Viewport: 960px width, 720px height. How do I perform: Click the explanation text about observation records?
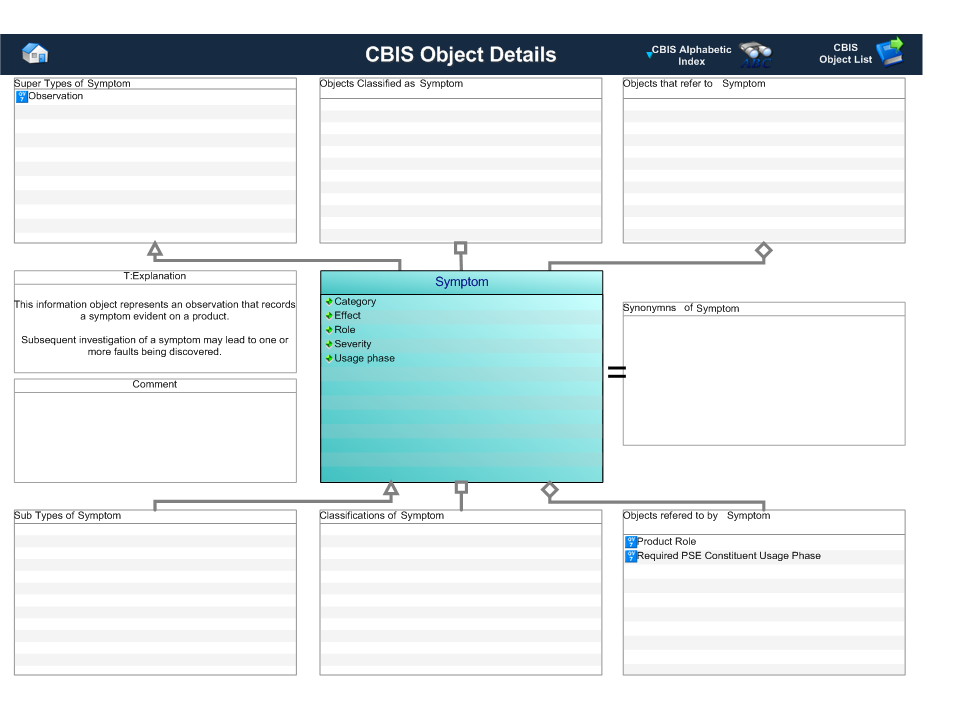click(x=155, y=310)
